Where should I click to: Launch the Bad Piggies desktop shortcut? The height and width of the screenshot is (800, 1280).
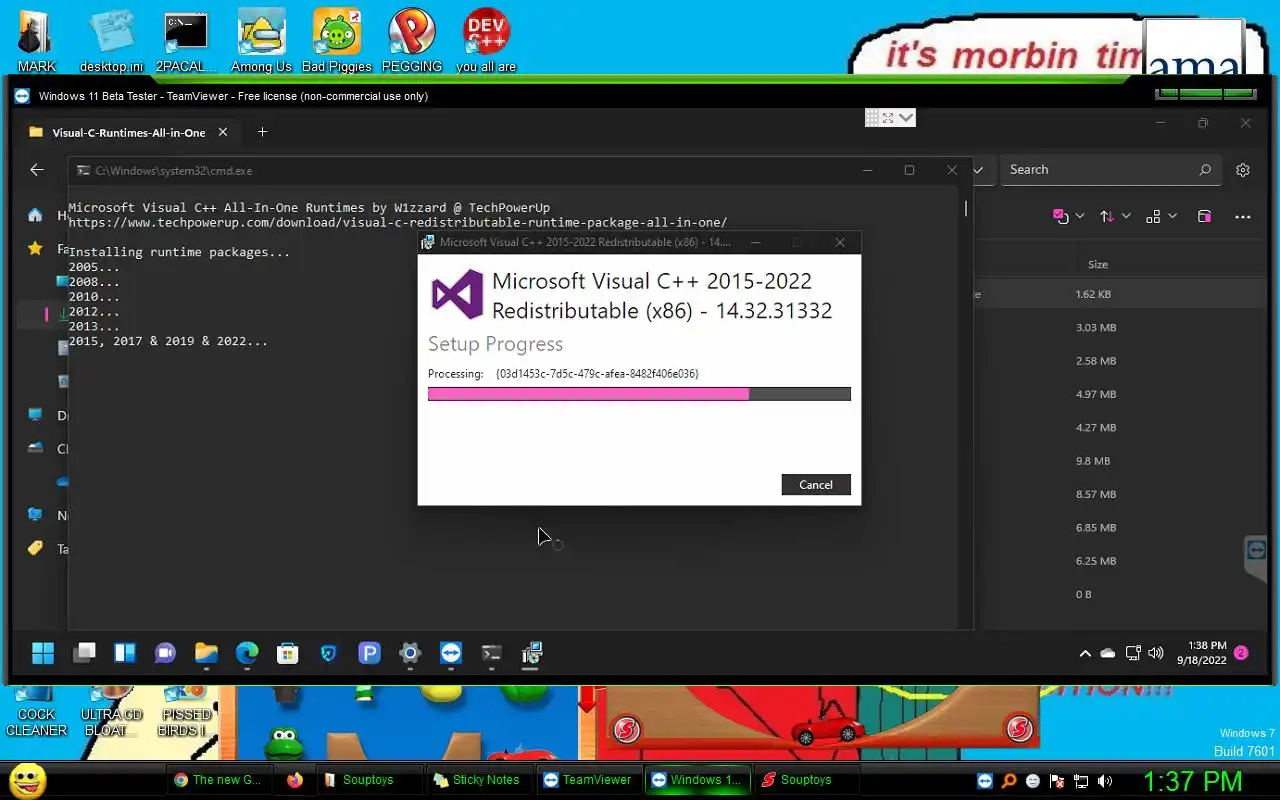337,41
